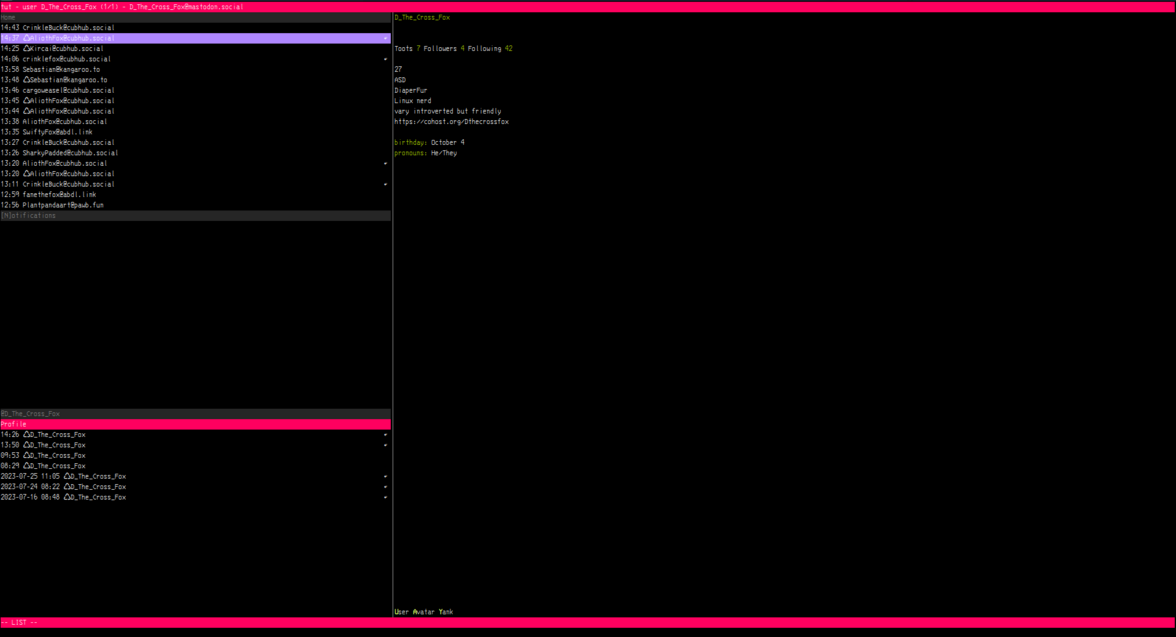Image resolution: width=1176 pixels, height=637 pixels.
Task: Click the boost icon on the 13:44 AliothFox toot
Action: click(x=26, y=111)
